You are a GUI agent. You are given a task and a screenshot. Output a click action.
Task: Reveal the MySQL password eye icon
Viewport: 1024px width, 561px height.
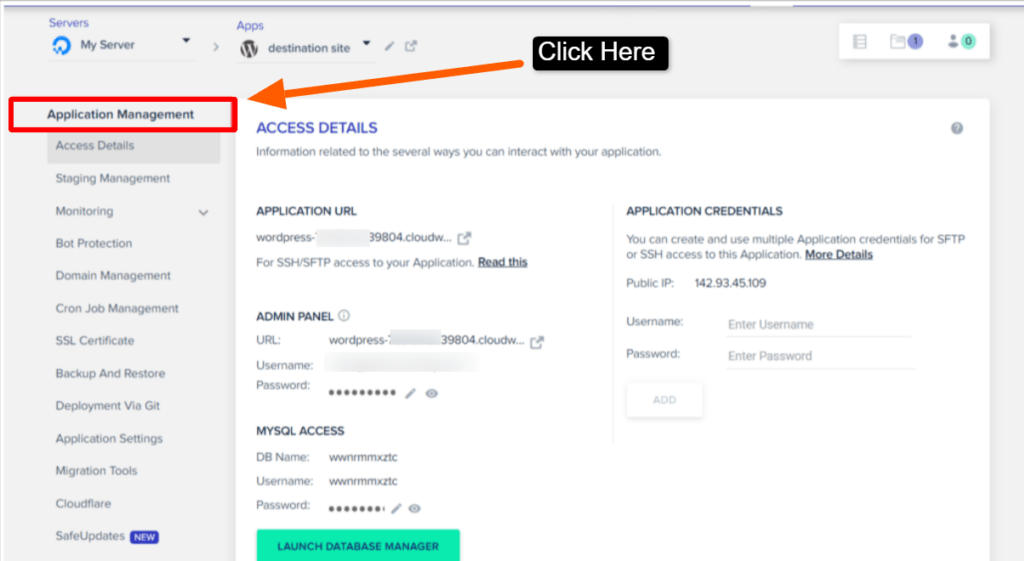click(415, 508)
